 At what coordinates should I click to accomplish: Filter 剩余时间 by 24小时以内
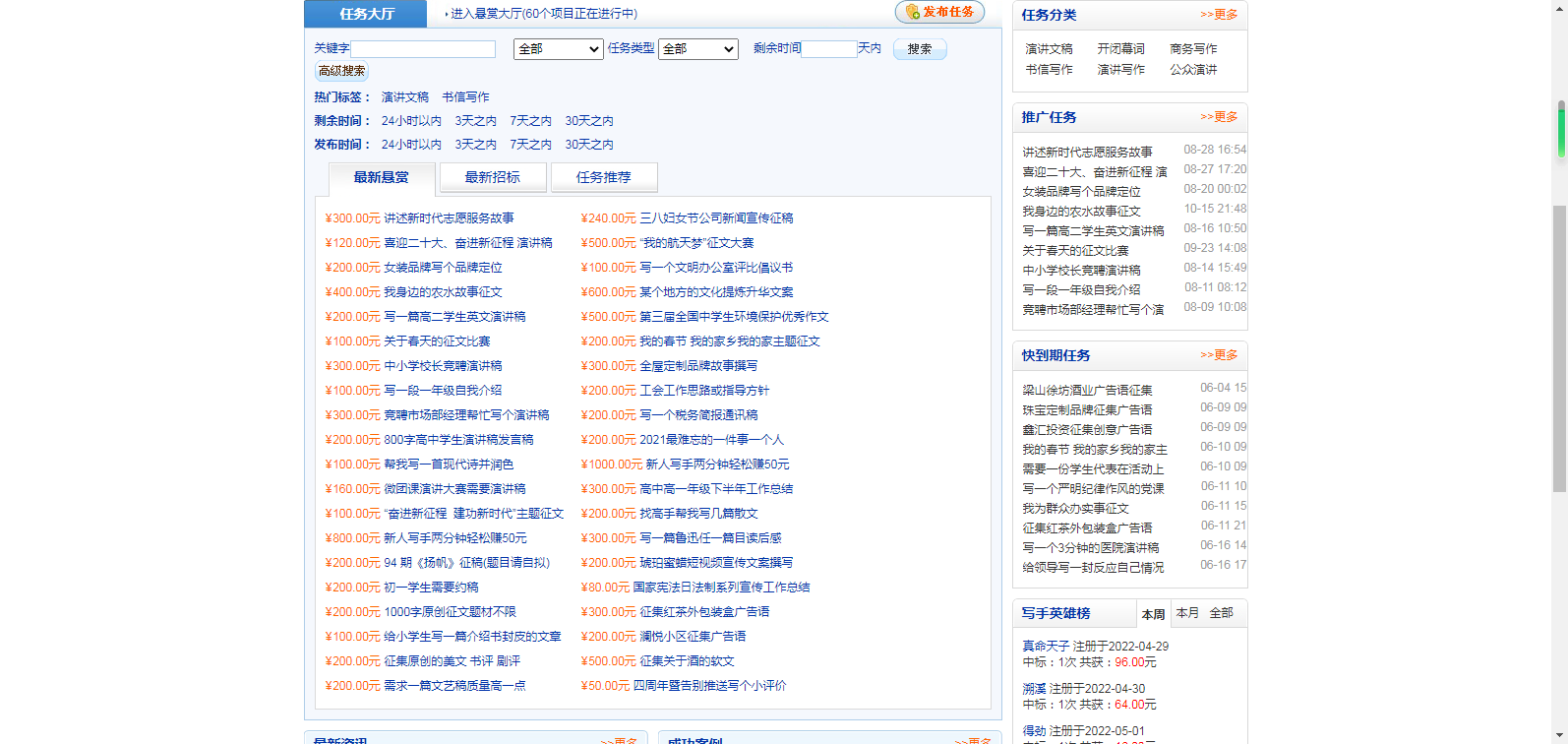pyautogui.click(x=411, y=121)
